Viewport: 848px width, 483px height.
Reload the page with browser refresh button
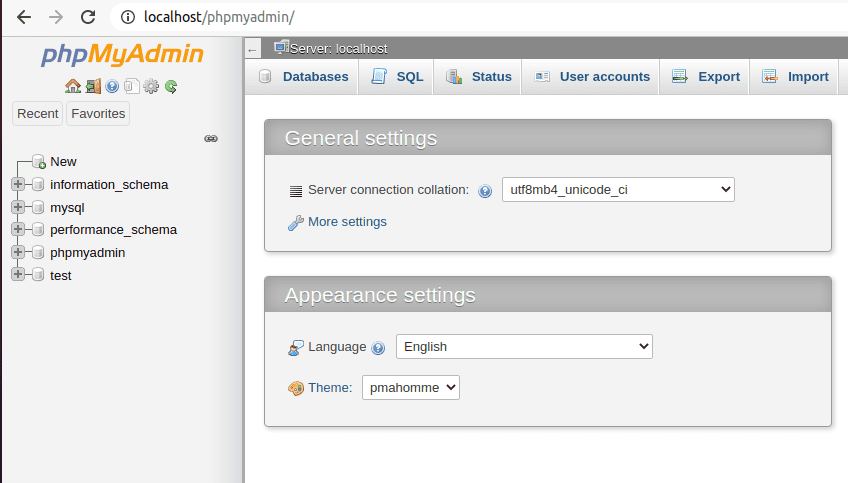click(88, 17)
